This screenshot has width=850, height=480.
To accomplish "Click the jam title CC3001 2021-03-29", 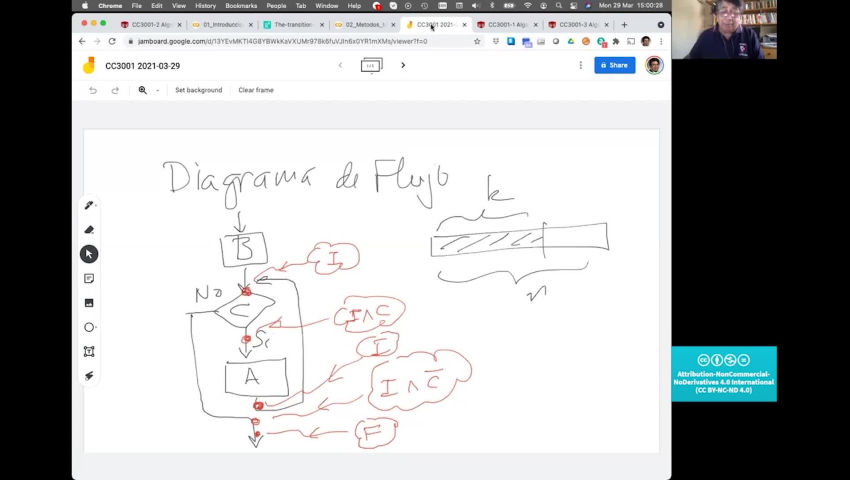I will (x=143, y=66).
